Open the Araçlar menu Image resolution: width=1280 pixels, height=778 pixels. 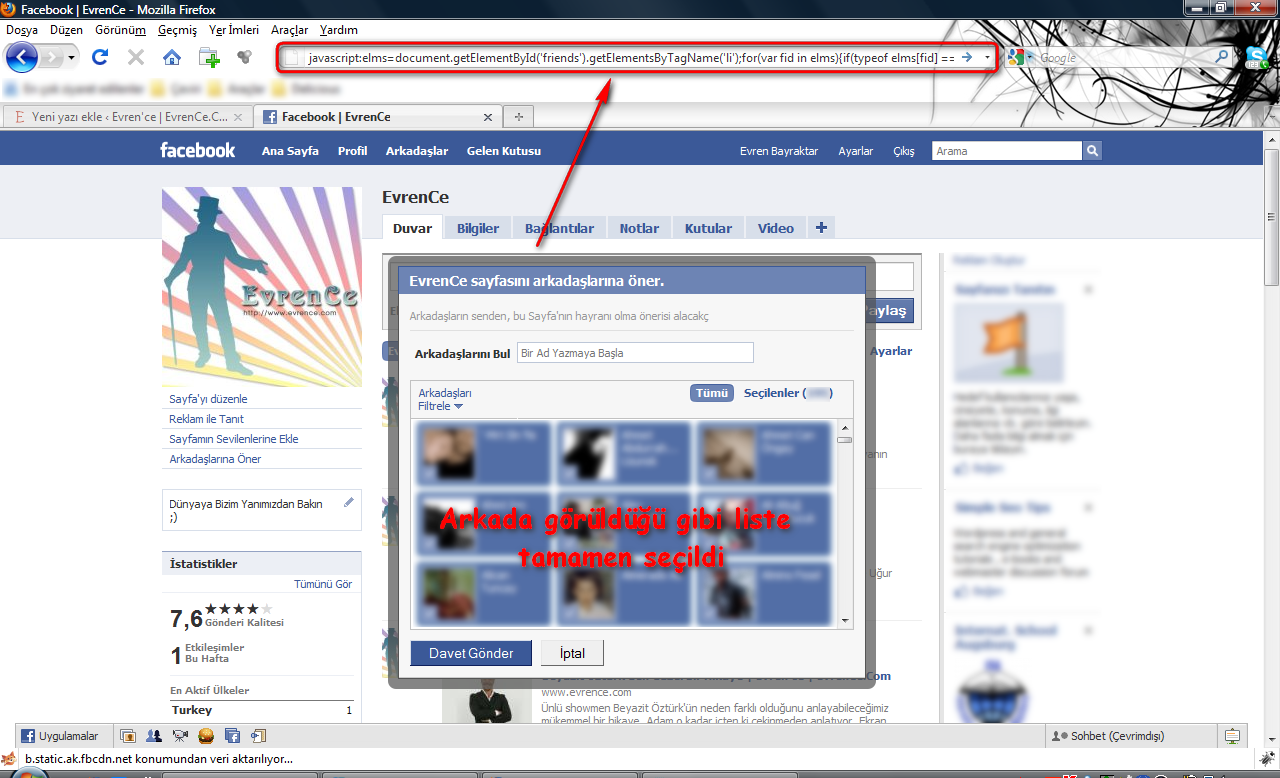coord(289,30)
